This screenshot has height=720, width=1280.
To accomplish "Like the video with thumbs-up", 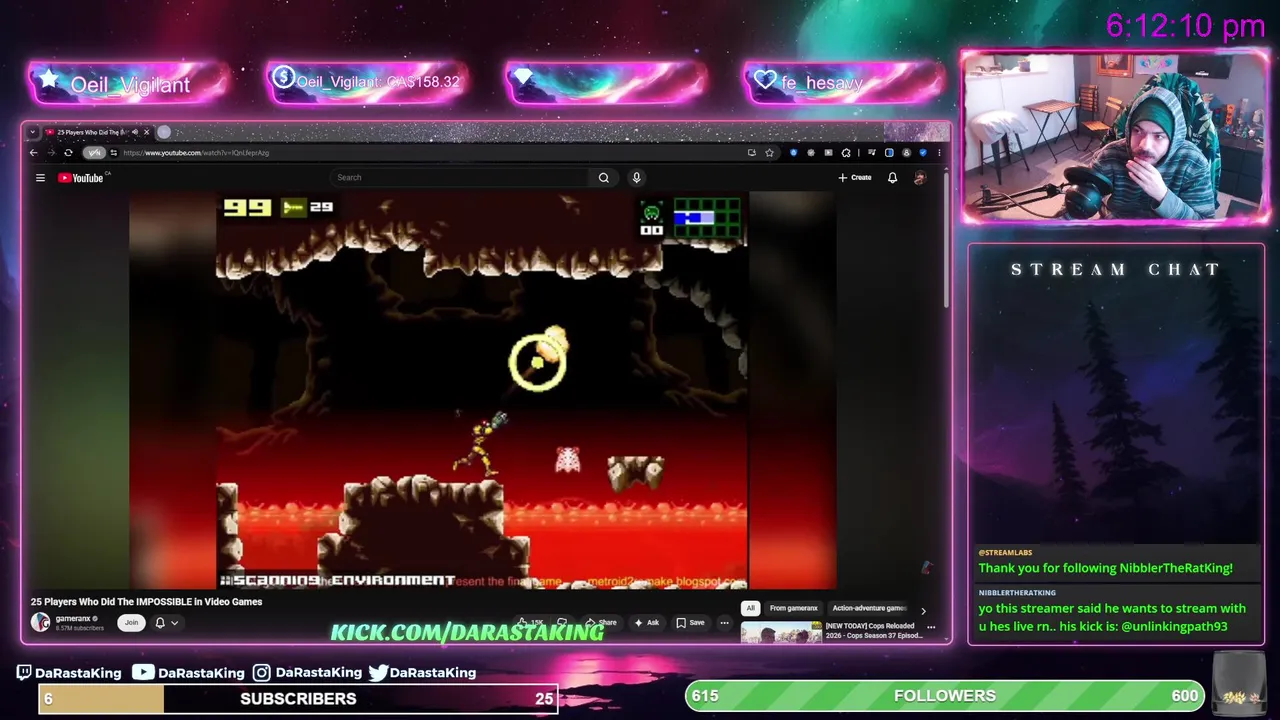I will (530, 622).
